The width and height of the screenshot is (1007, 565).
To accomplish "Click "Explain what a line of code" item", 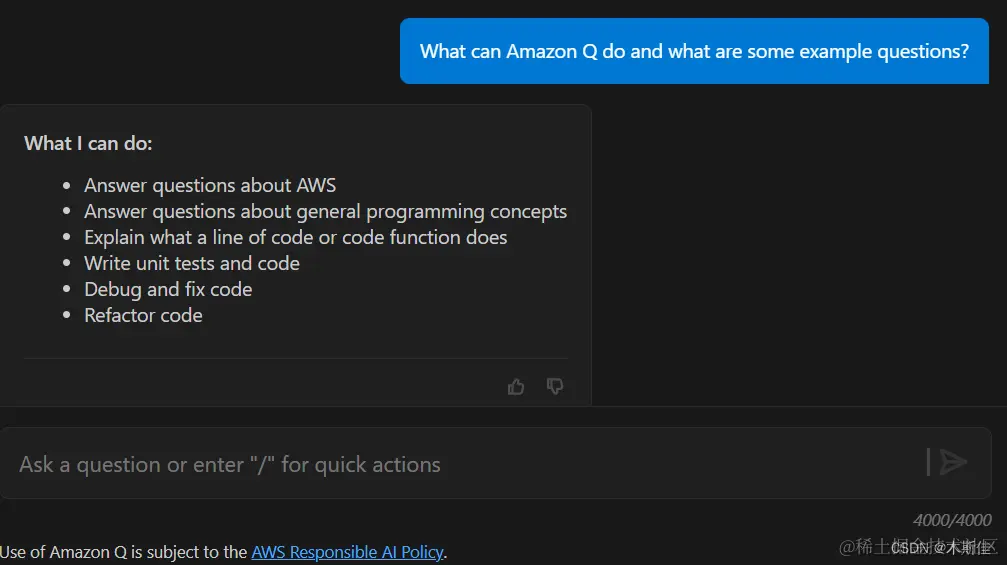I will [x=295, y=237].
